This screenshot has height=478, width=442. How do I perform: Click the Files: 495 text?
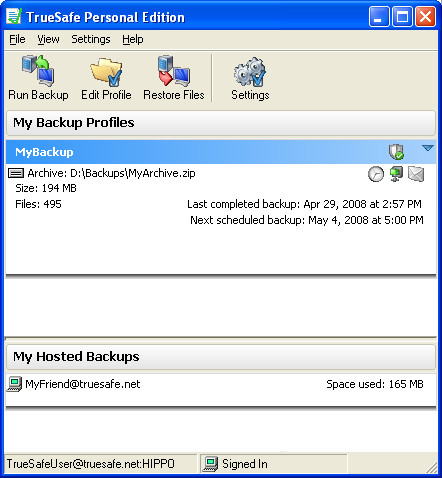click(x=38, y=204)
